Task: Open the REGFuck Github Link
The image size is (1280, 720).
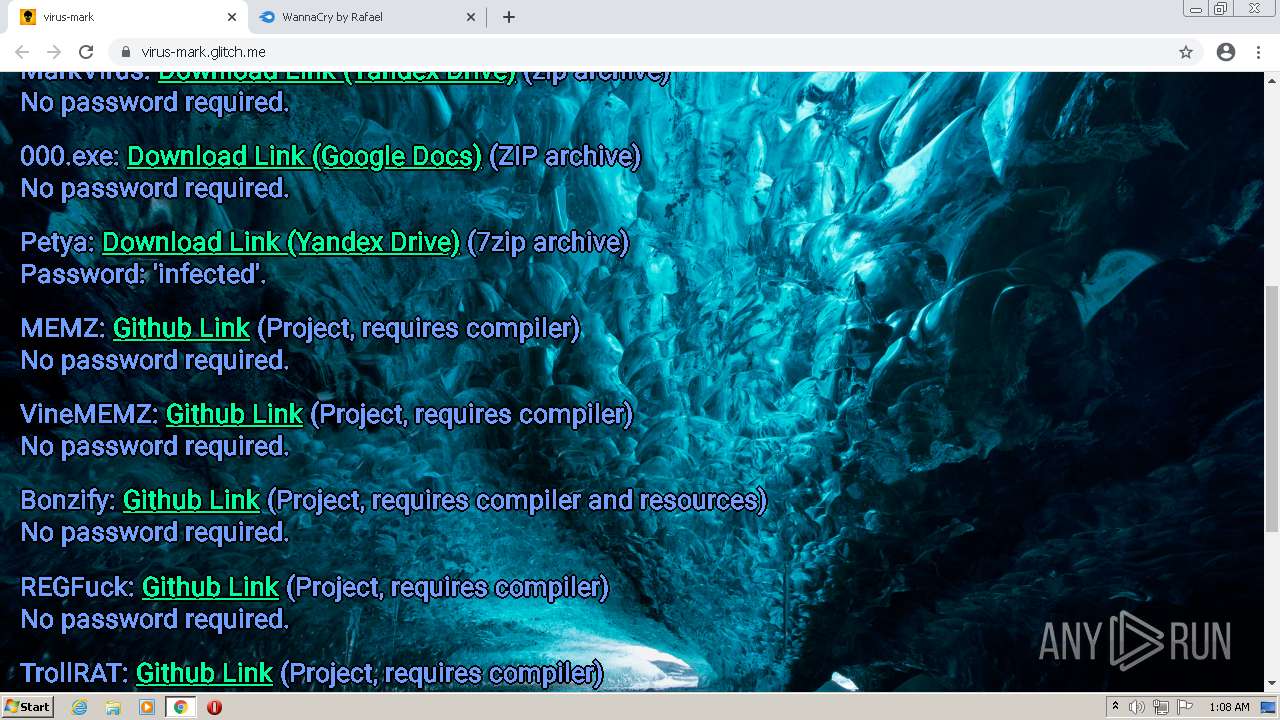Action: (x=210, y=587)
